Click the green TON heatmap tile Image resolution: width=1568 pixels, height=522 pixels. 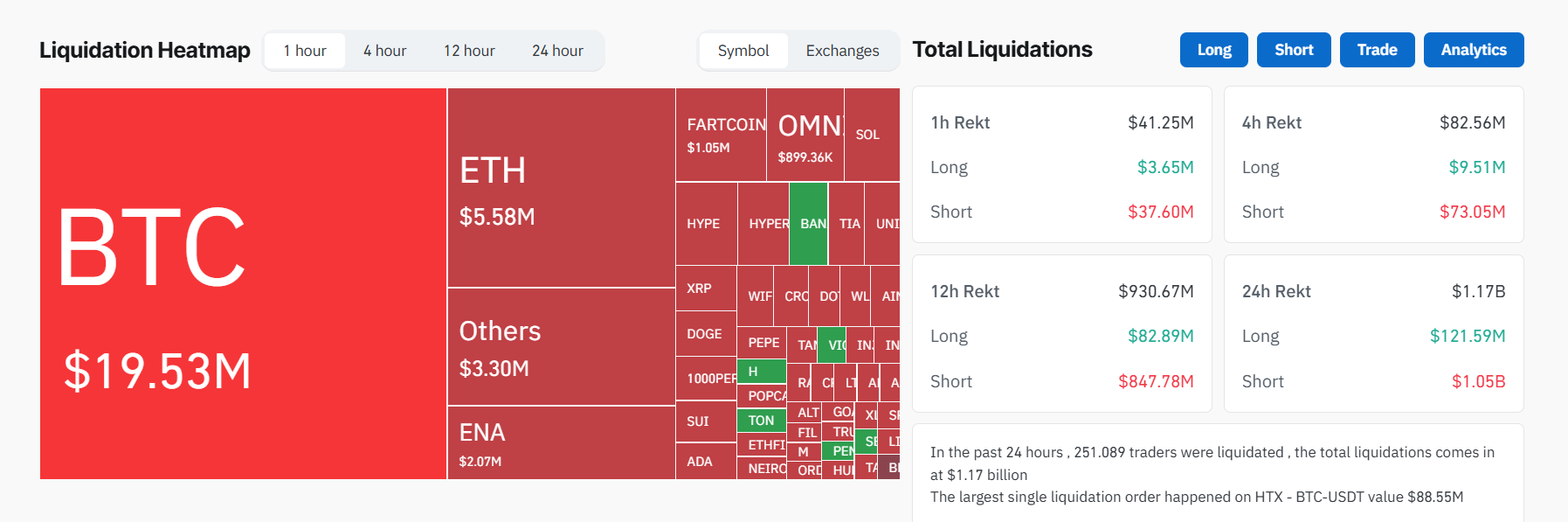tap(761, 421)
